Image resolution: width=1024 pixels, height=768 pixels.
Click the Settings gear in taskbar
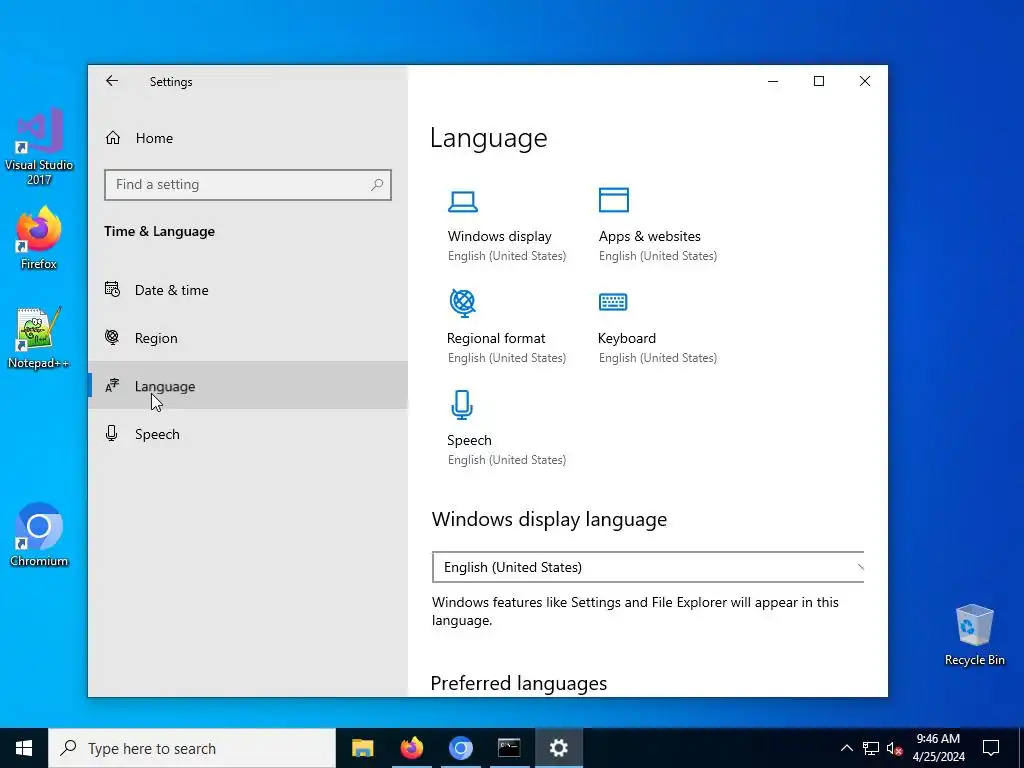pyautogui.click(x=558, y=748)
